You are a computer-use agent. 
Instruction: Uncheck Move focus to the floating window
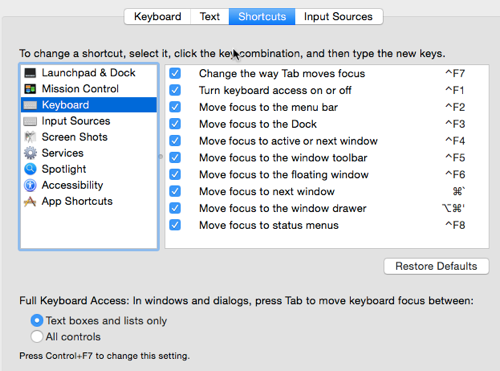(x=175, y=174)
